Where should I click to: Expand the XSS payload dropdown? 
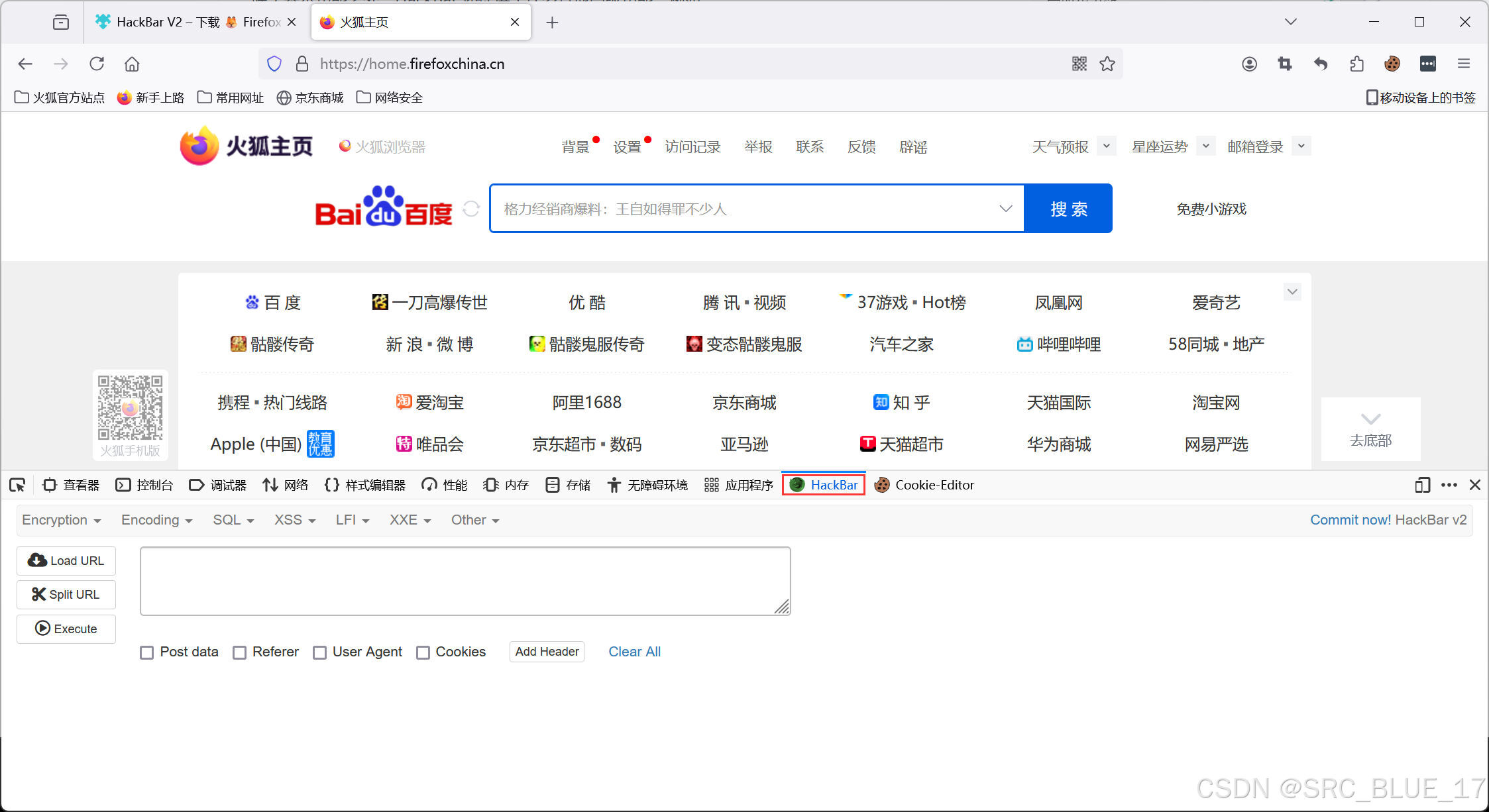tap(295, 520)
